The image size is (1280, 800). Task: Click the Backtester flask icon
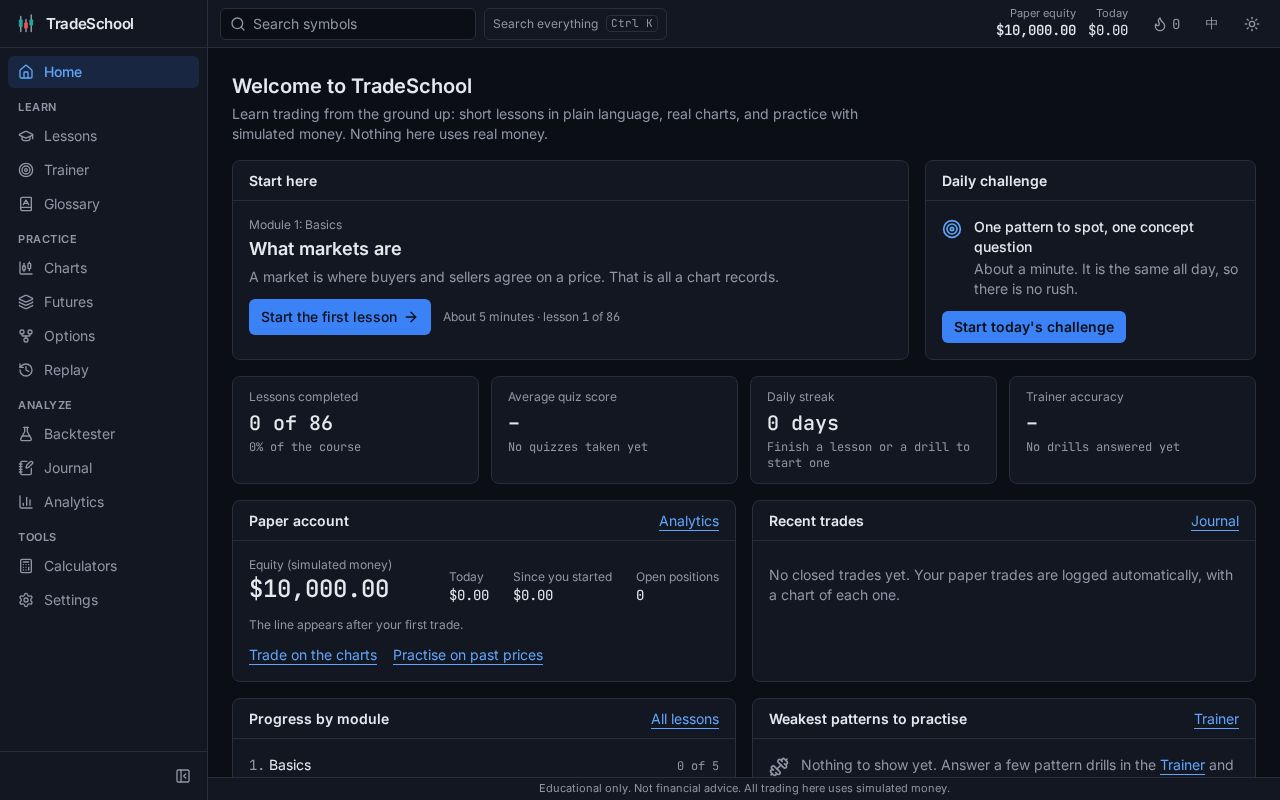[26, 434]
